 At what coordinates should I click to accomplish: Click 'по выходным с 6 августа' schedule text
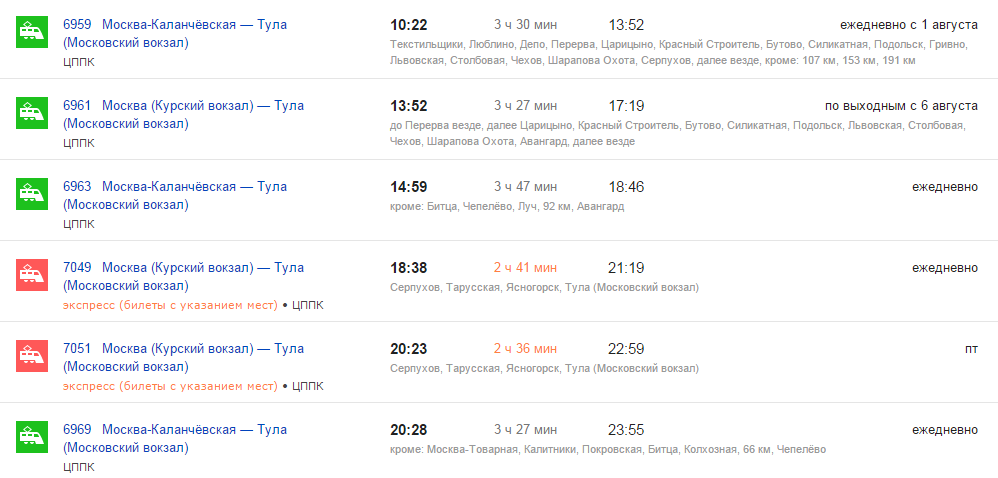(x=900, y=106)
